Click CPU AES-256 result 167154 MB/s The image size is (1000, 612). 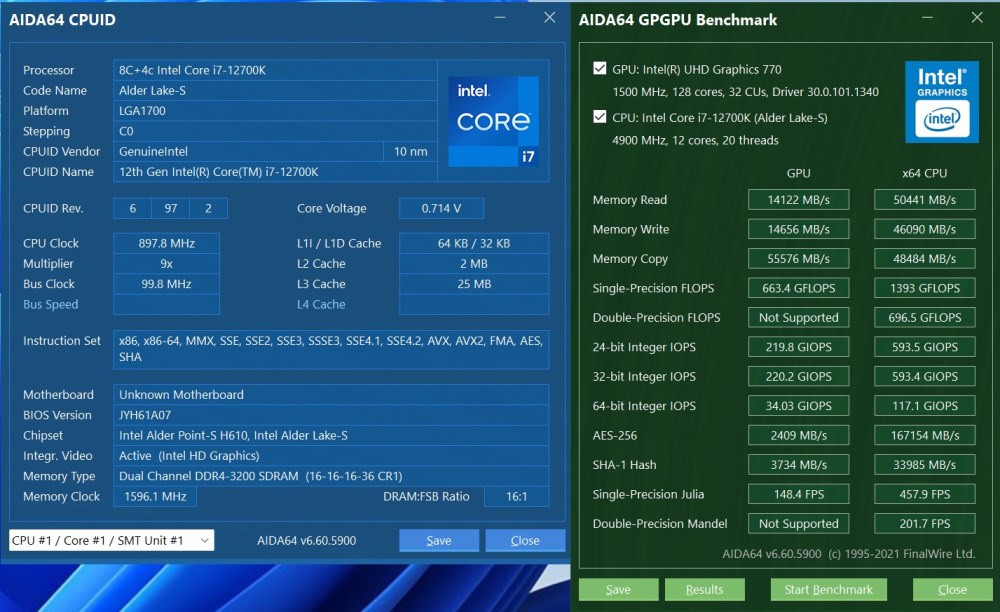click(x=925, y=435)
